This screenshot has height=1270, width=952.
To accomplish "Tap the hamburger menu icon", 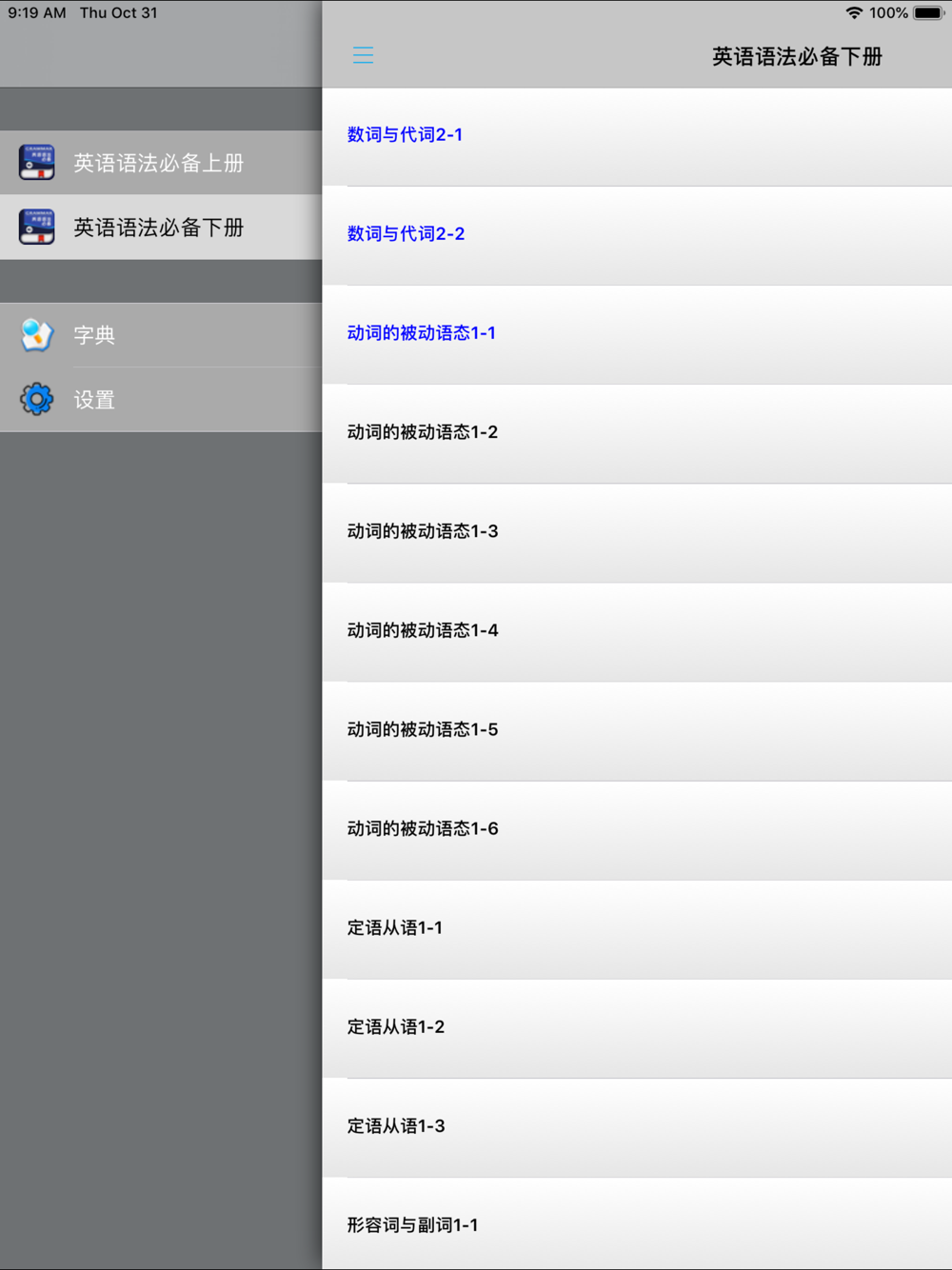I will click(363, 55).
